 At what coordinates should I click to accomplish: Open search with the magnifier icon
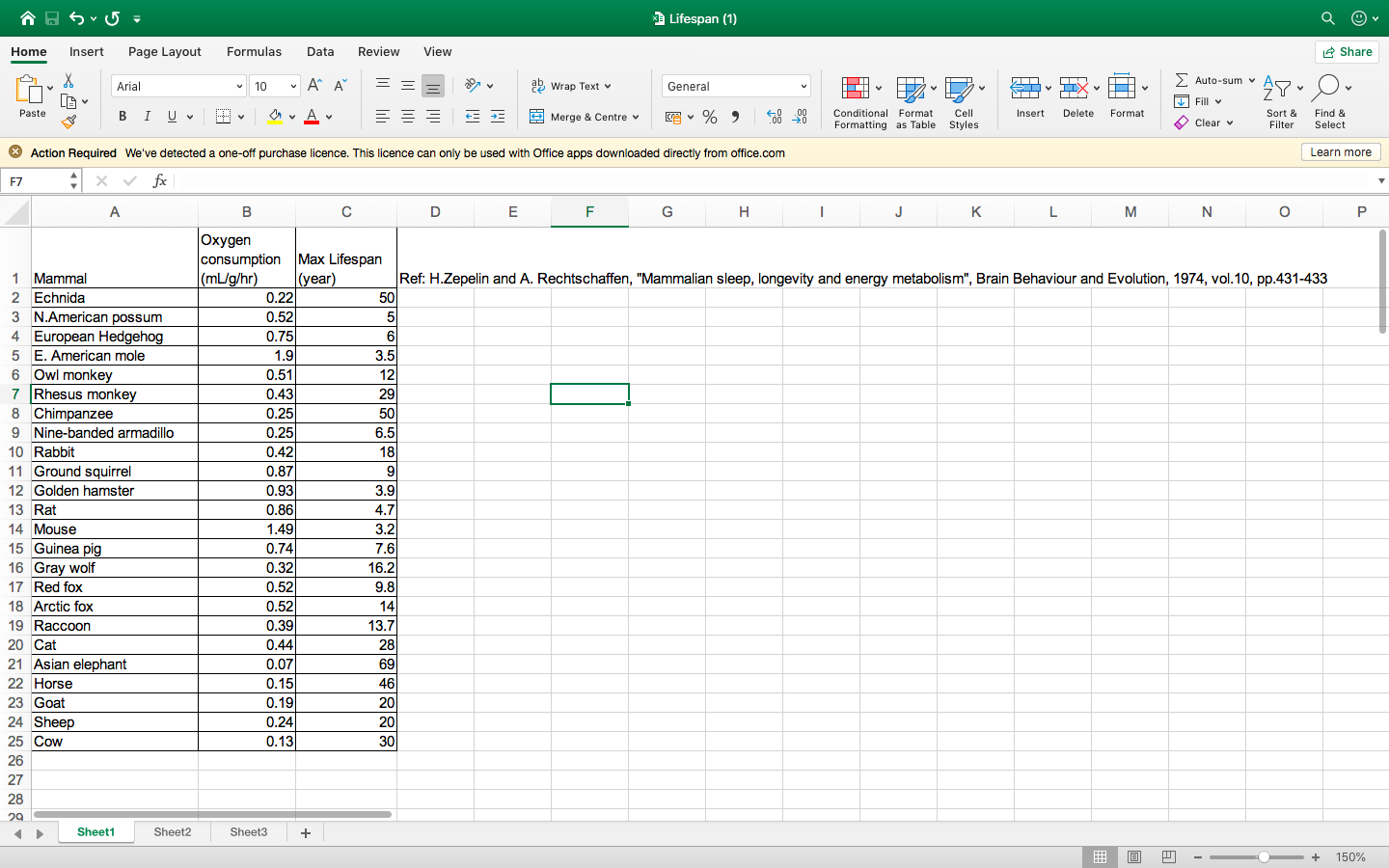point(1328,18)
